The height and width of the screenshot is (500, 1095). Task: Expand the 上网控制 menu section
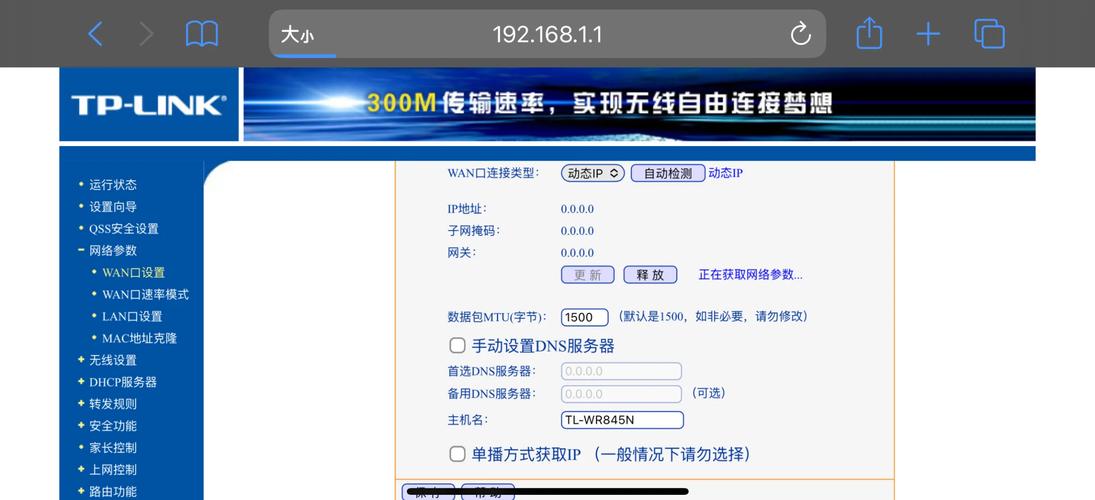click(x=112, y=469)
